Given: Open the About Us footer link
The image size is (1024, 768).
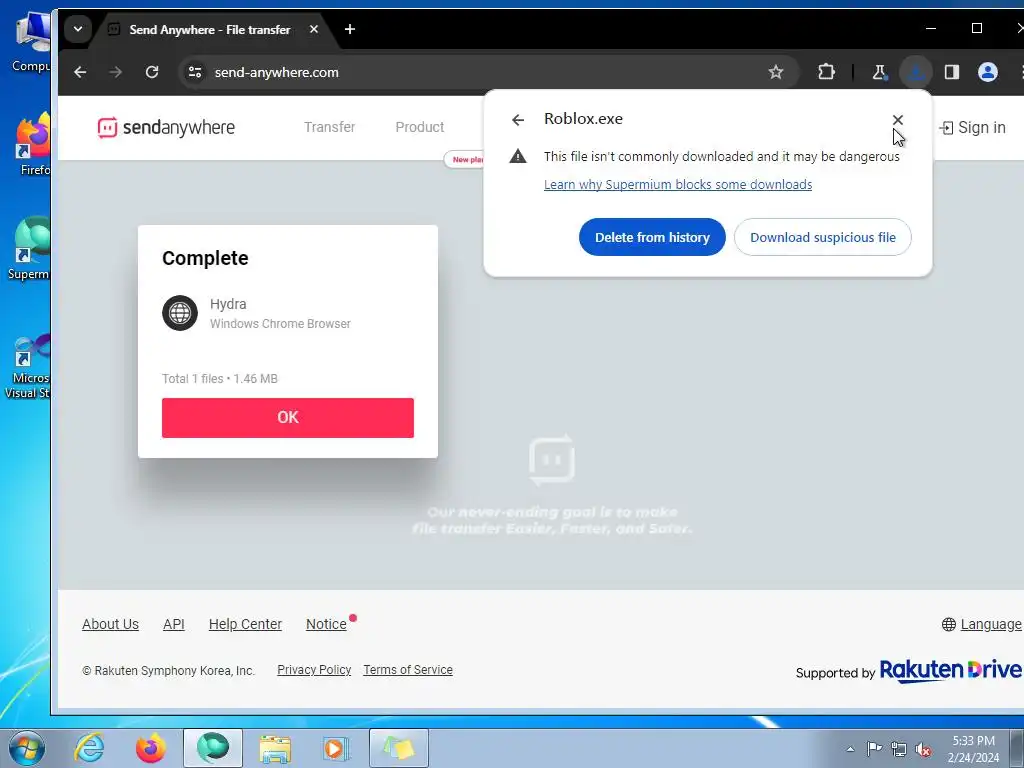Looking at the screenshot, I should click(x=110, y=624).
